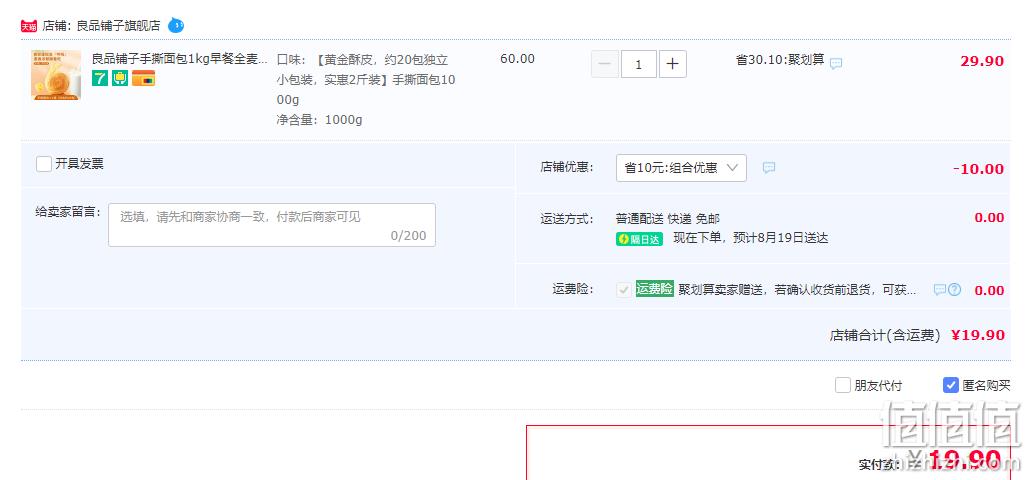Tick the 开具发票 checkbox
Screen dimensions: 1030x480
[x=44, y=164]
